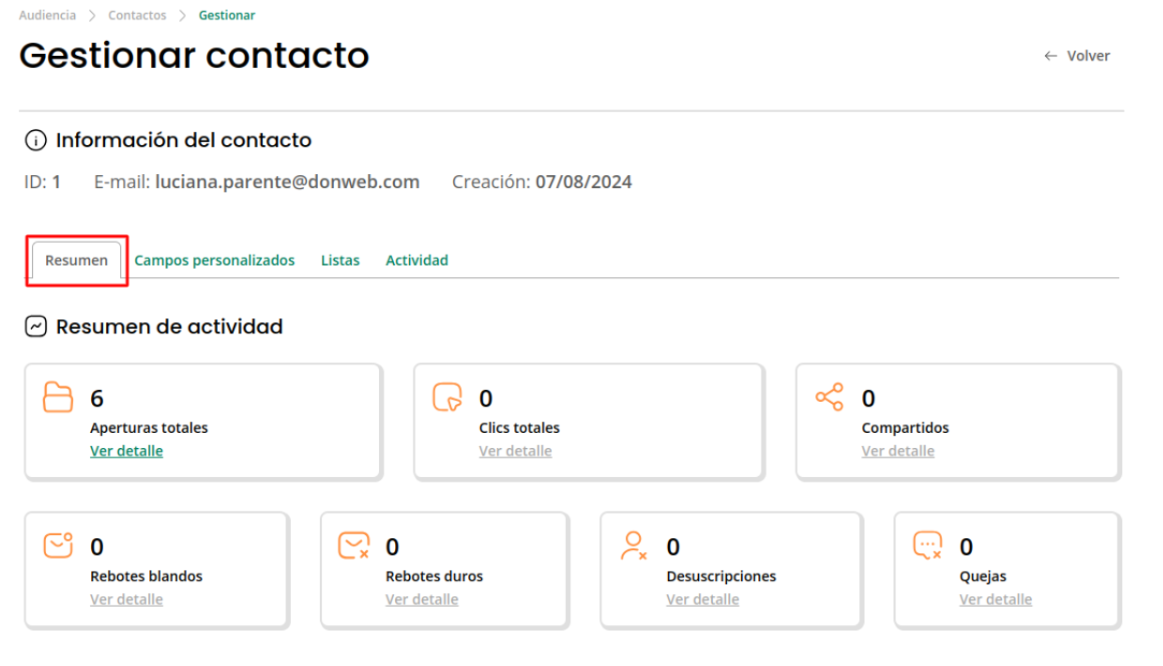Open Ver detalle under Quejas
This screenshot has height=666, width=1163.
click(996, 599)
